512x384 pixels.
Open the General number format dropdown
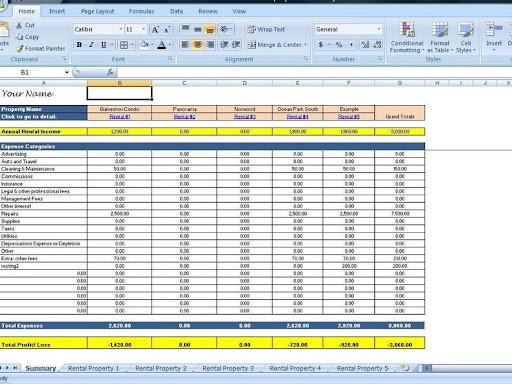point(379,29)
